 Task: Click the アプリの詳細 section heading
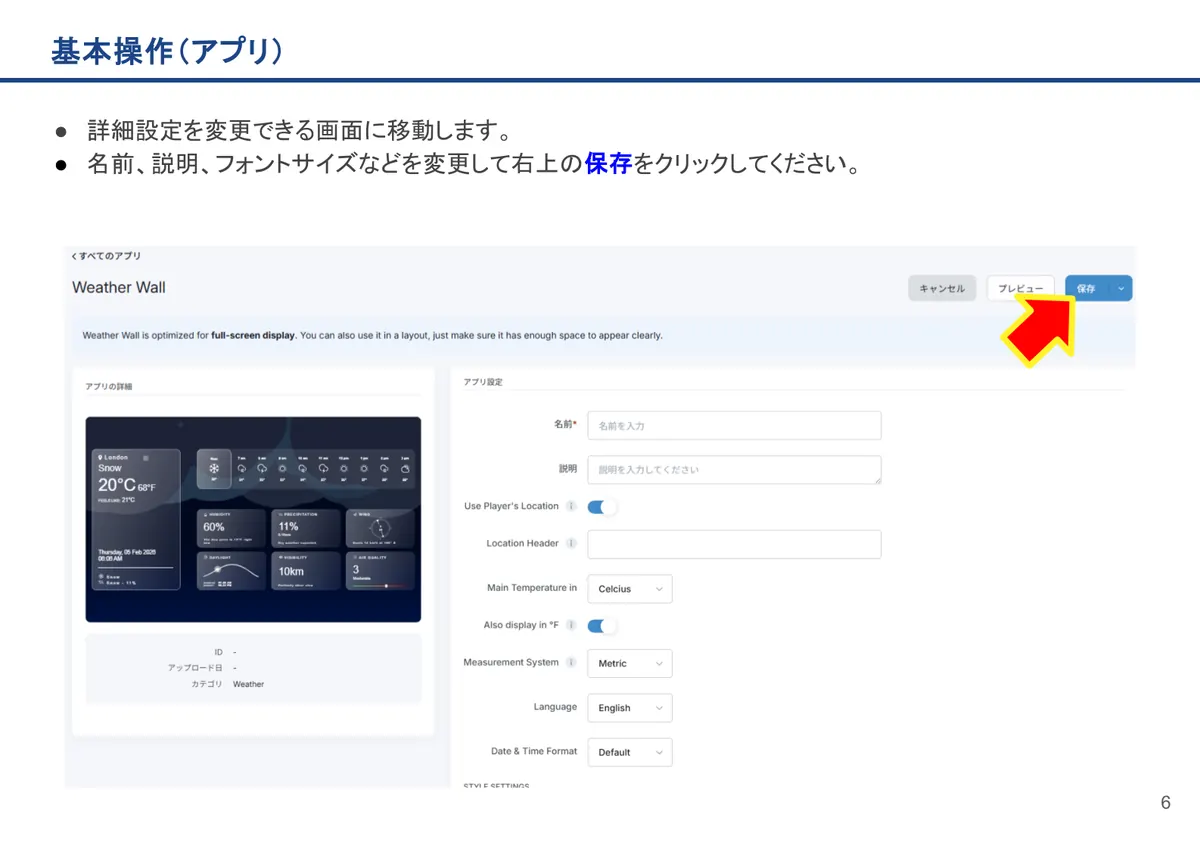(108, 386)
